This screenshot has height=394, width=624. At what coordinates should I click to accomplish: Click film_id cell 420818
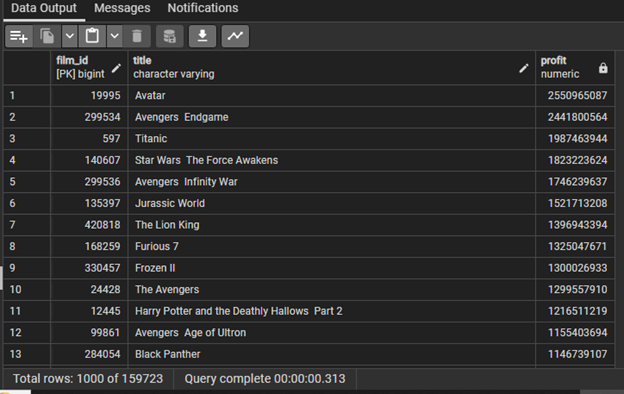tap(89, 225)
